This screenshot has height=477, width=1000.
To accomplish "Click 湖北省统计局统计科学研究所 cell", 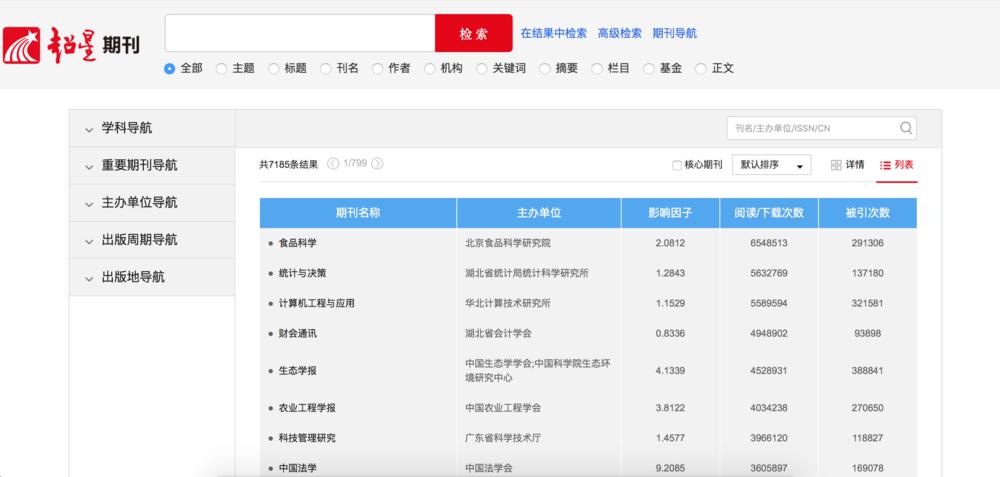I will tap(527, 273).
